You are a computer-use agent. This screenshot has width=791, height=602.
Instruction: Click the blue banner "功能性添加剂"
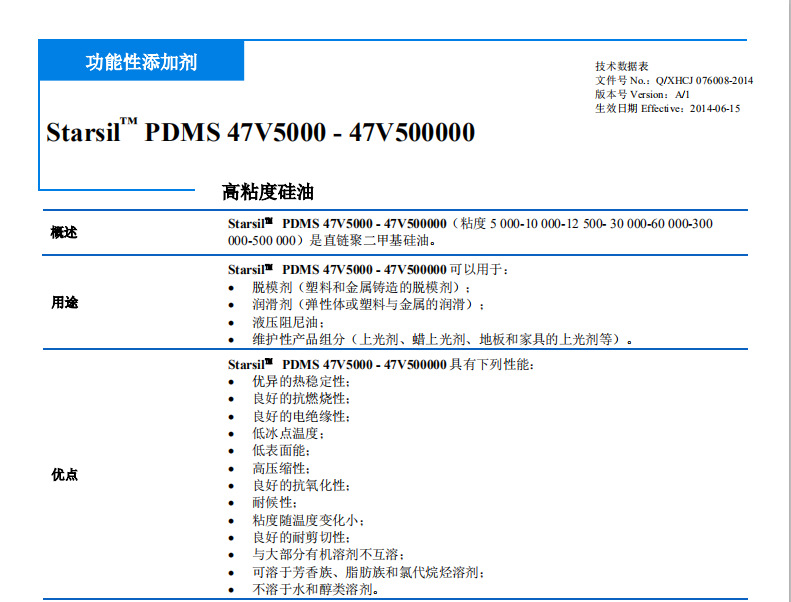tap(141, 61)
